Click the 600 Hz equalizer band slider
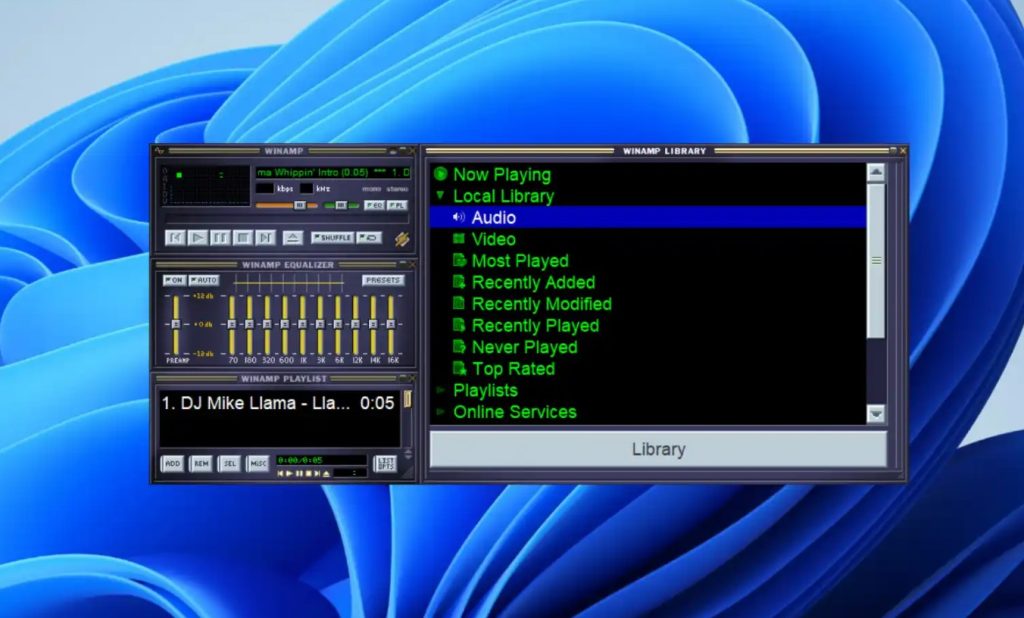1024x618 pixels. coord(285,325)
